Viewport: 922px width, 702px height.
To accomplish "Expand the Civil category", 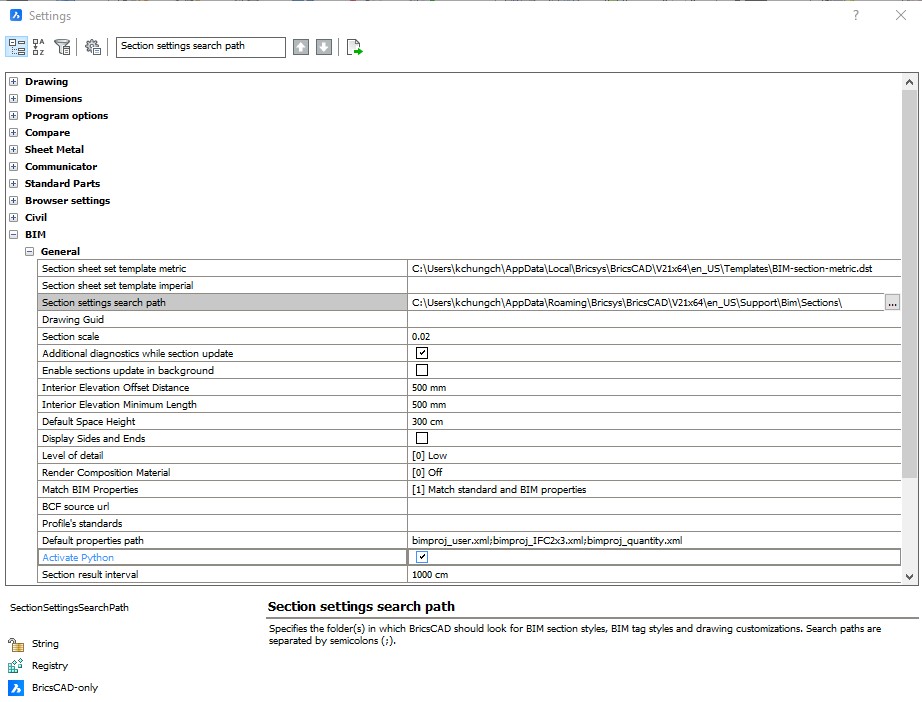I will click(14, 218).
